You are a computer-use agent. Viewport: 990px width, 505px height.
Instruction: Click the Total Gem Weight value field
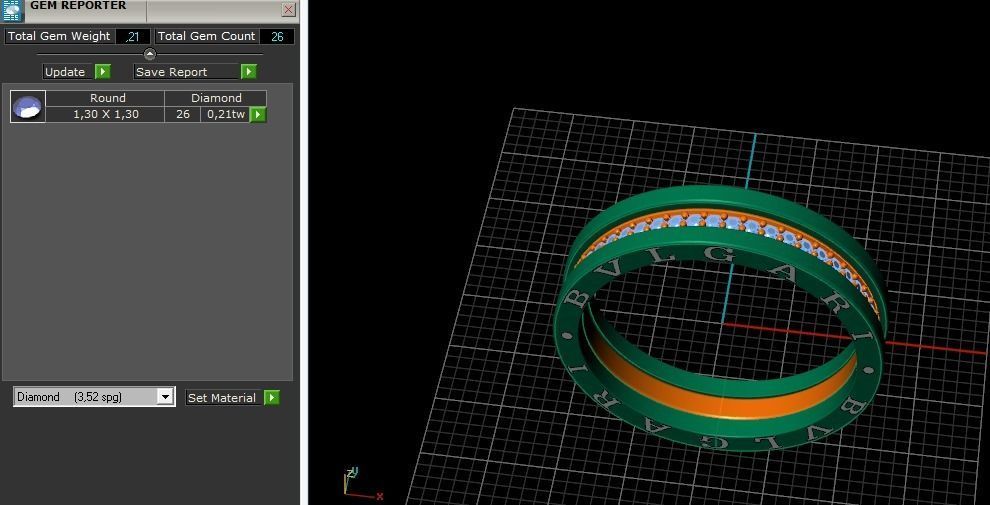(x=133, y=37)
